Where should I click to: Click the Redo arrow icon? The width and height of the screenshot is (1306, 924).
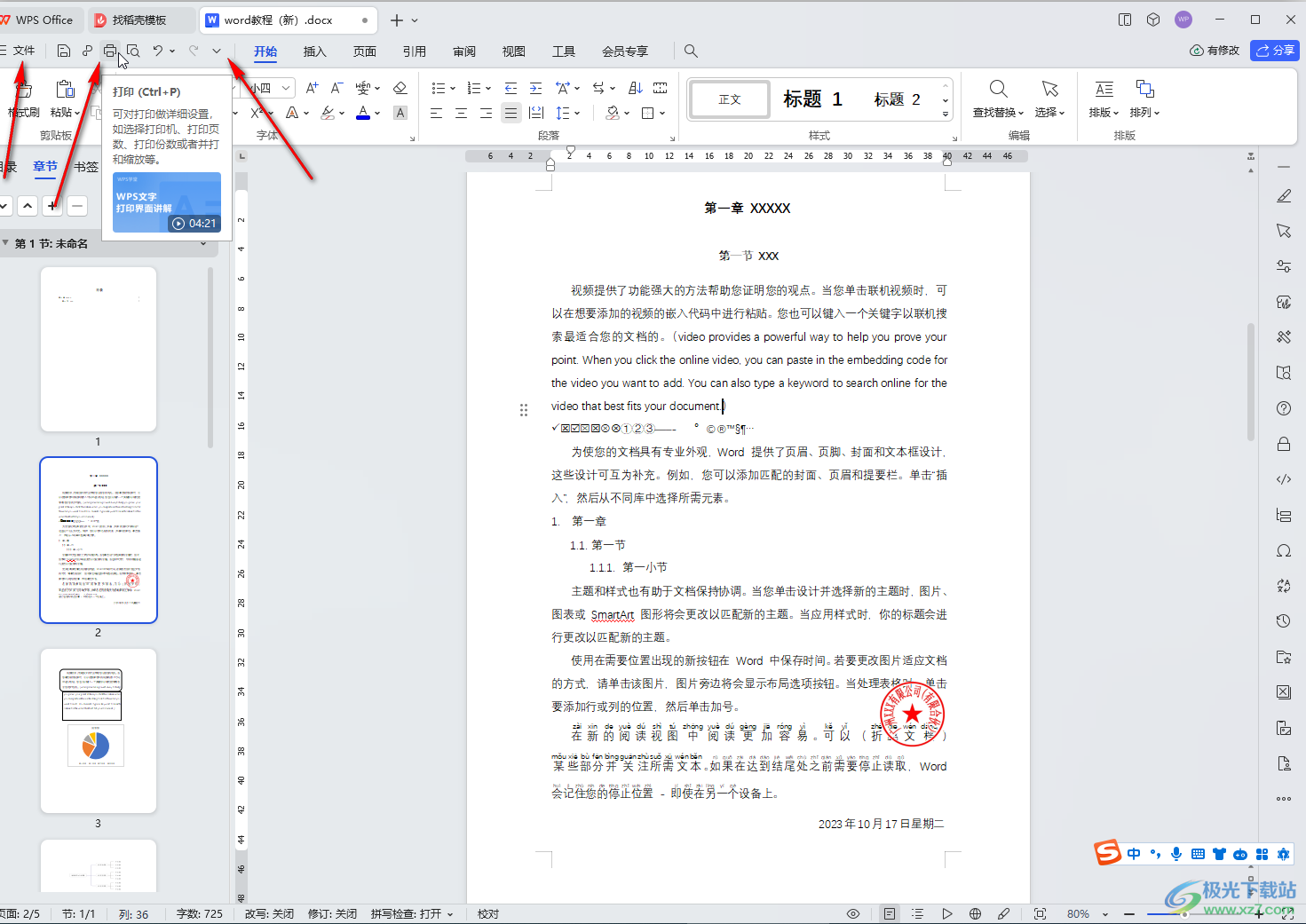coord(193,51)
